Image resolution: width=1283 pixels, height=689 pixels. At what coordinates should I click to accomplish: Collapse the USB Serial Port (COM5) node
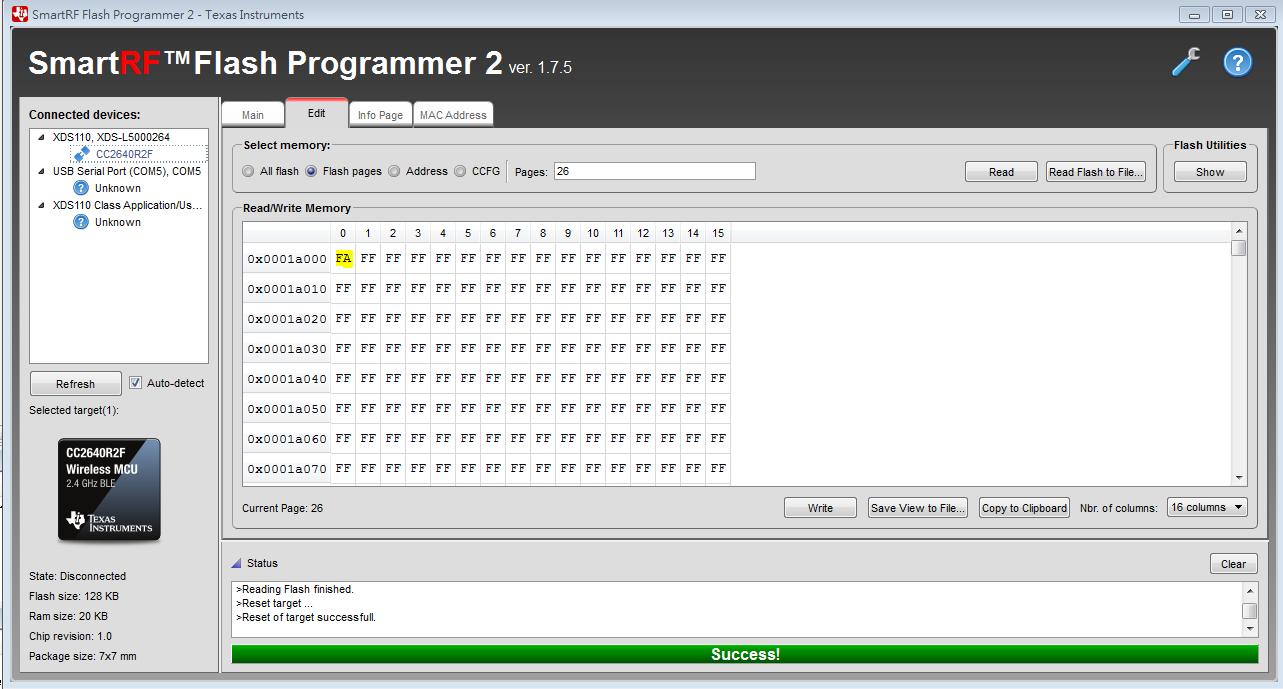(x=41, y=171)
